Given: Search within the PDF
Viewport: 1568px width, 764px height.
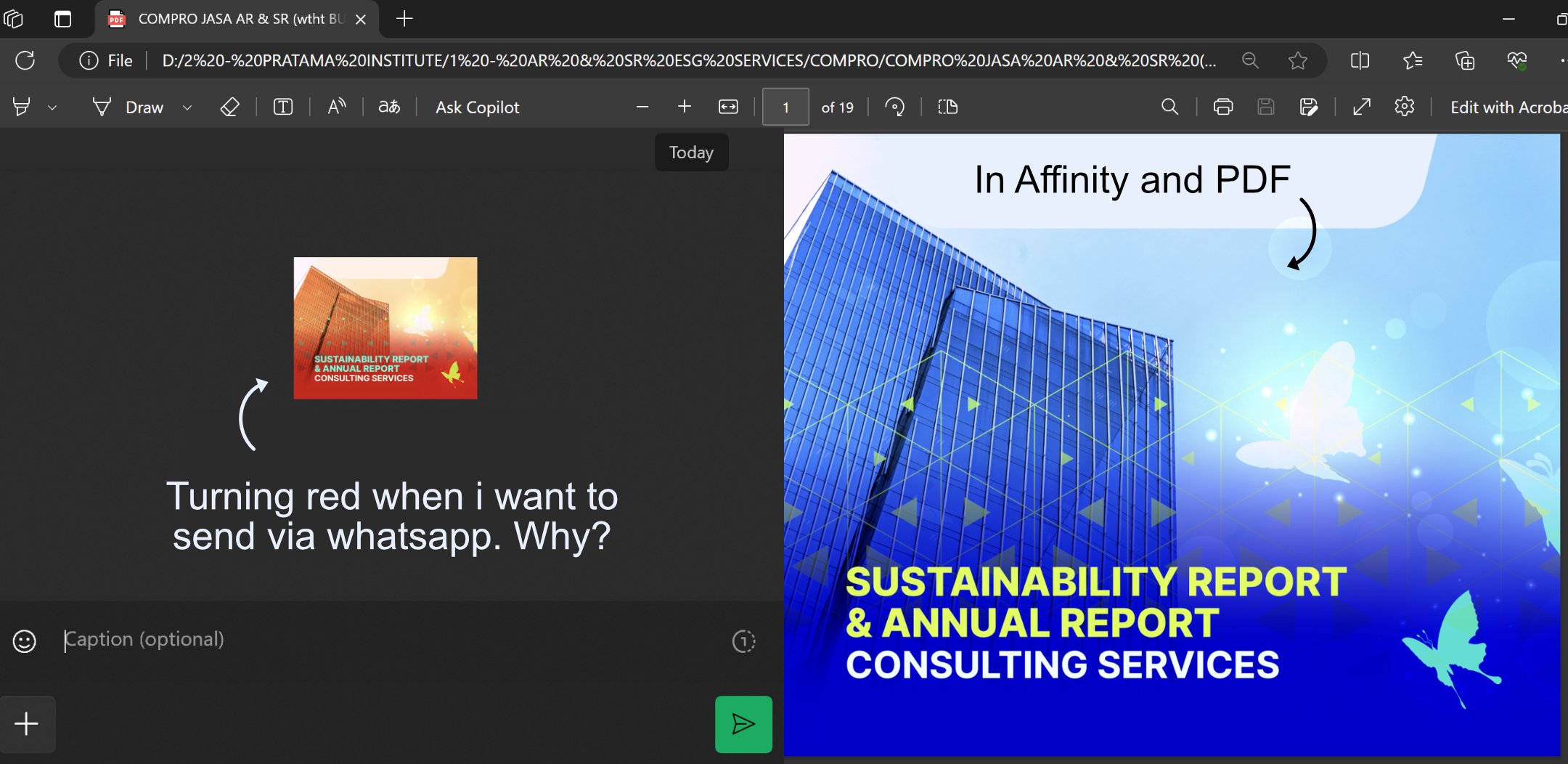Looking at the screenshot, I should coord(1169,107).
